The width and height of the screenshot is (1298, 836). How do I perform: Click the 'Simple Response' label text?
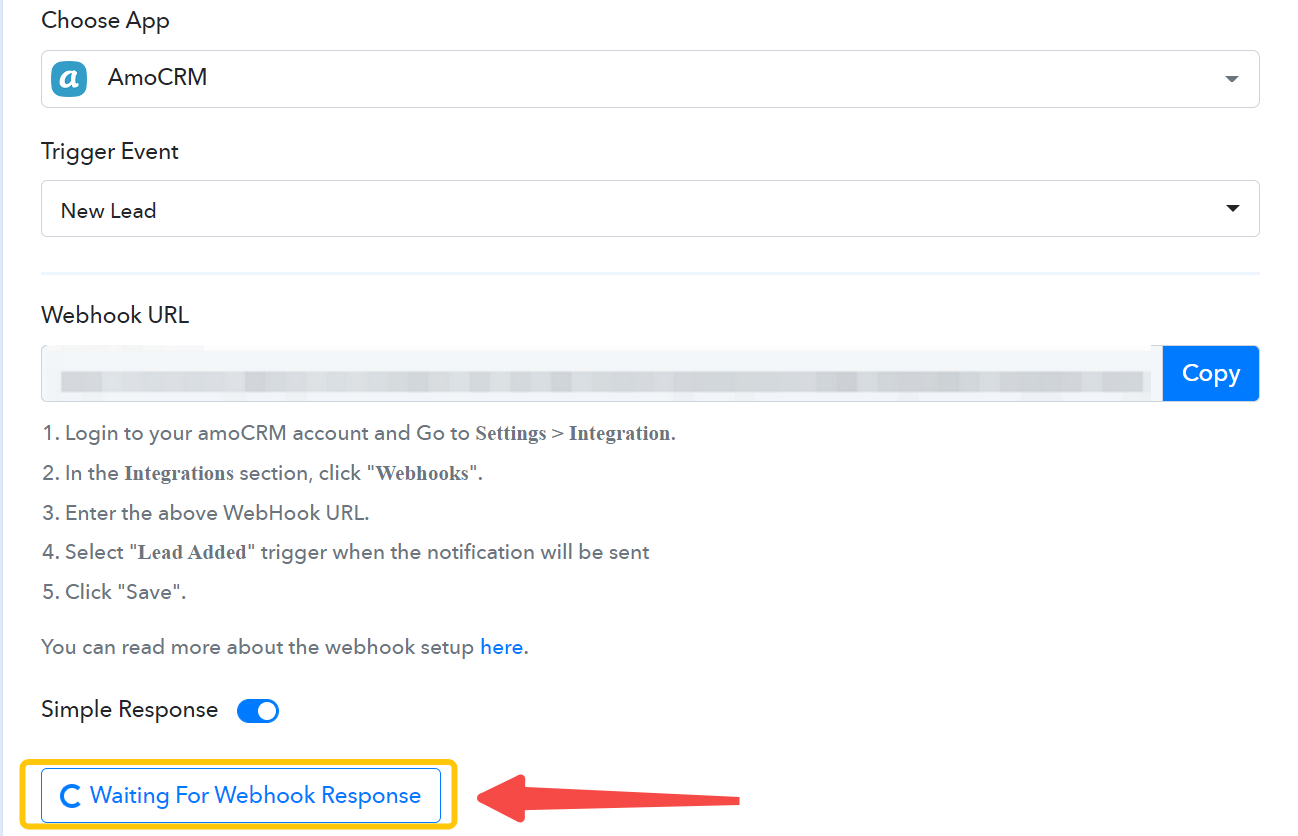(x=129, y=710)
